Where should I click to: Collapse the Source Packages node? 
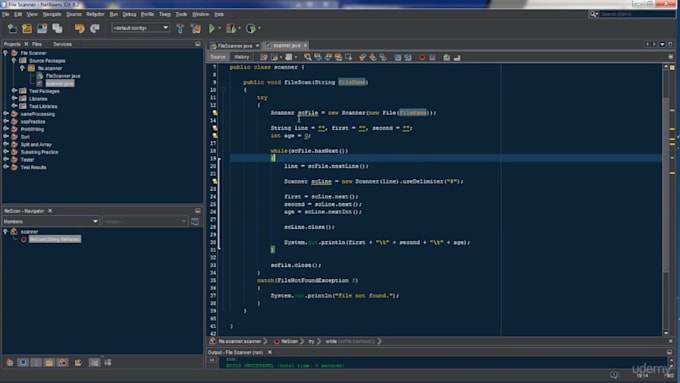[14, 61]
